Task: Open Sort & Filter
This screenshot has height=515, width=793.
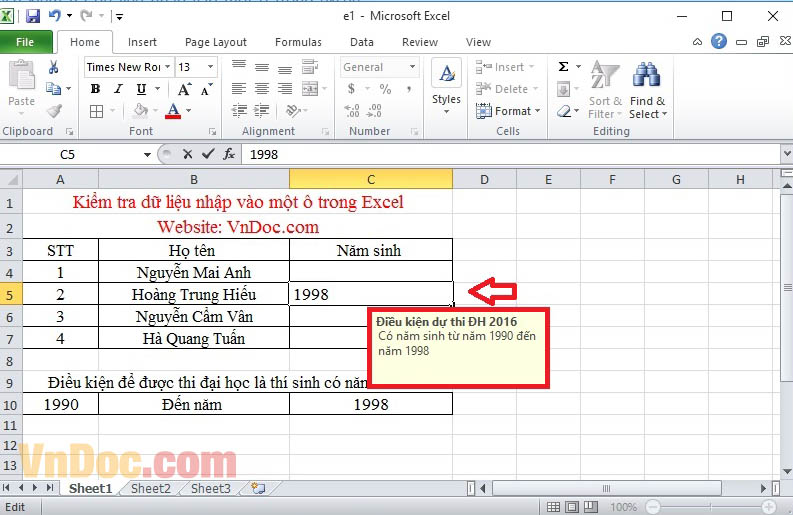Action: 605,90
